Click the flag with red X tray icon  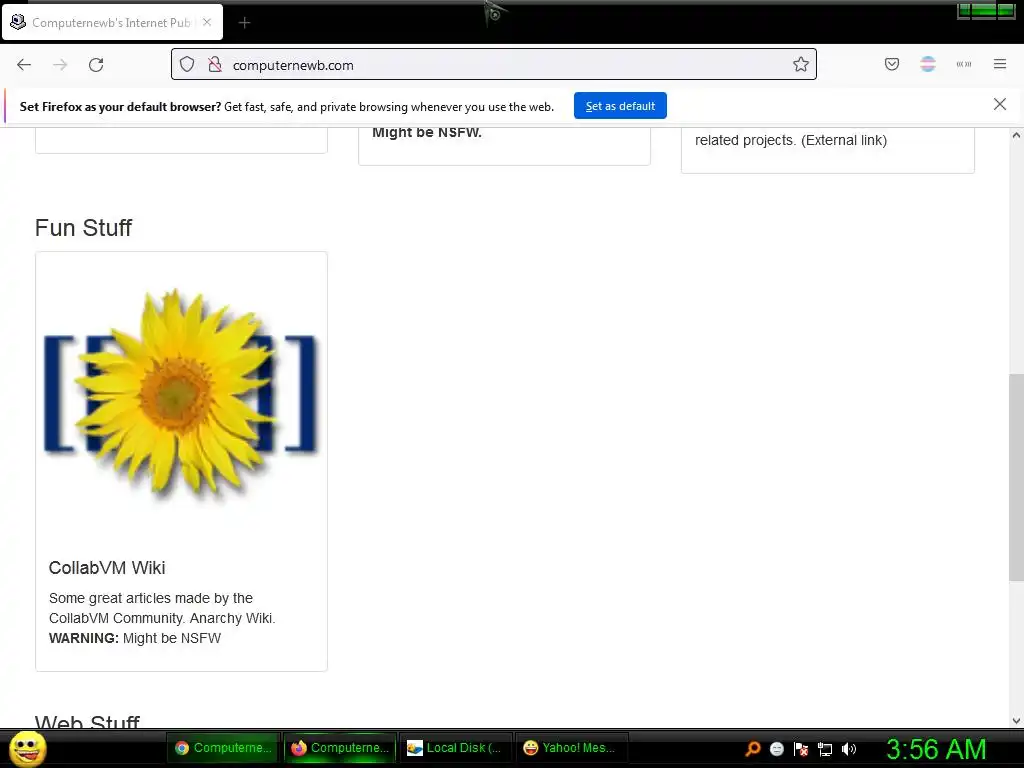click(801, 749)
